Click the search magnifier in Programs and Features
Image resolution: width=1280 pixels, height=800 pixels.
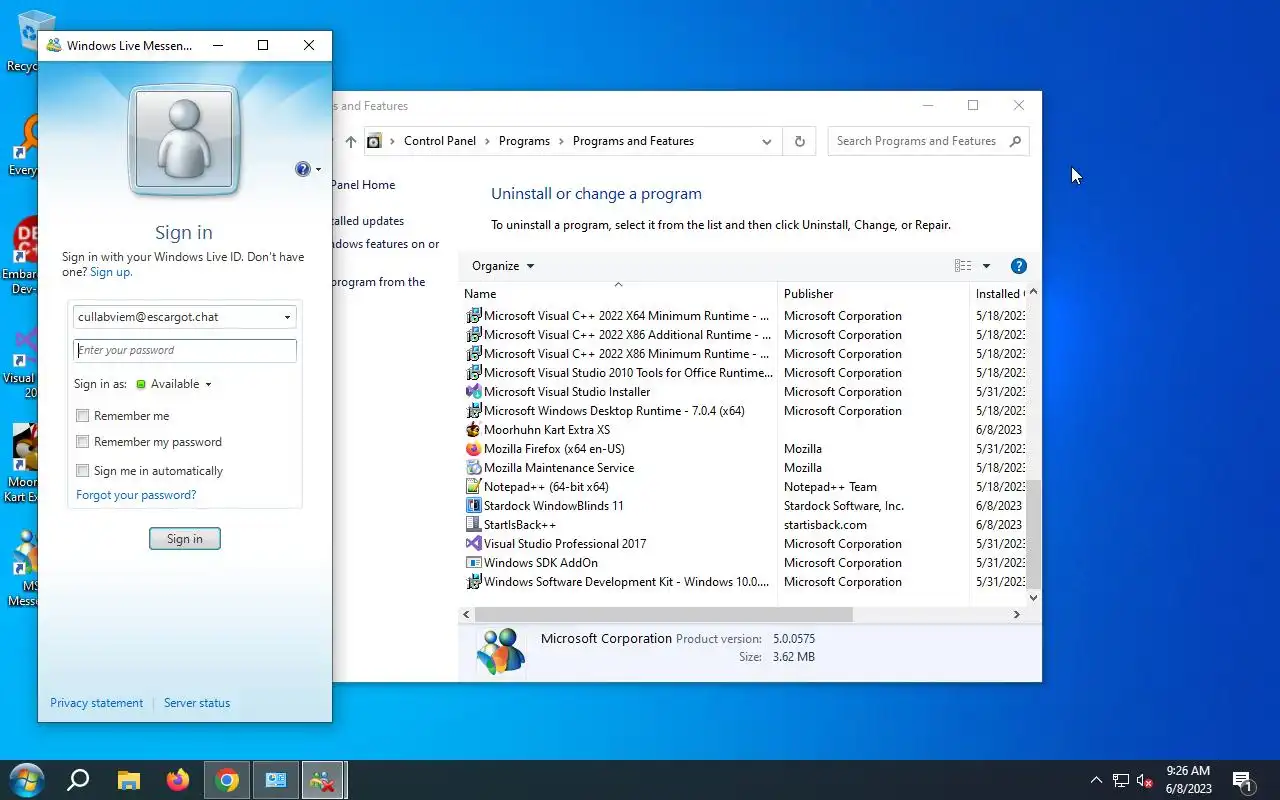click(x=1015, y=141)
